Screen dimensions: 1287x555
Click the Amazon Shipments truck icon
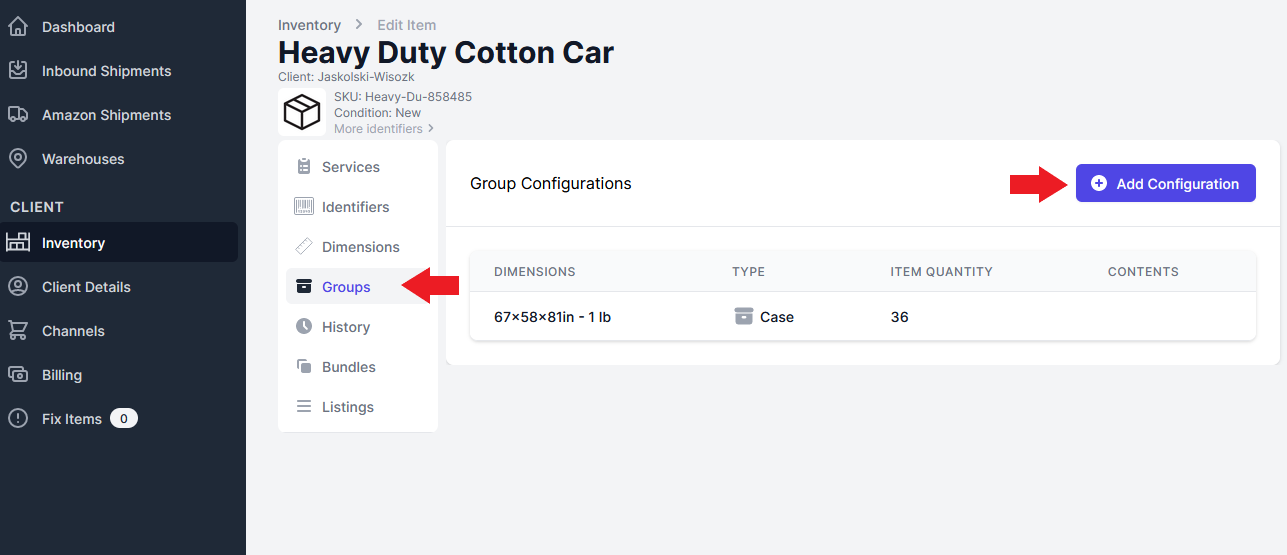tap(18, 115)
